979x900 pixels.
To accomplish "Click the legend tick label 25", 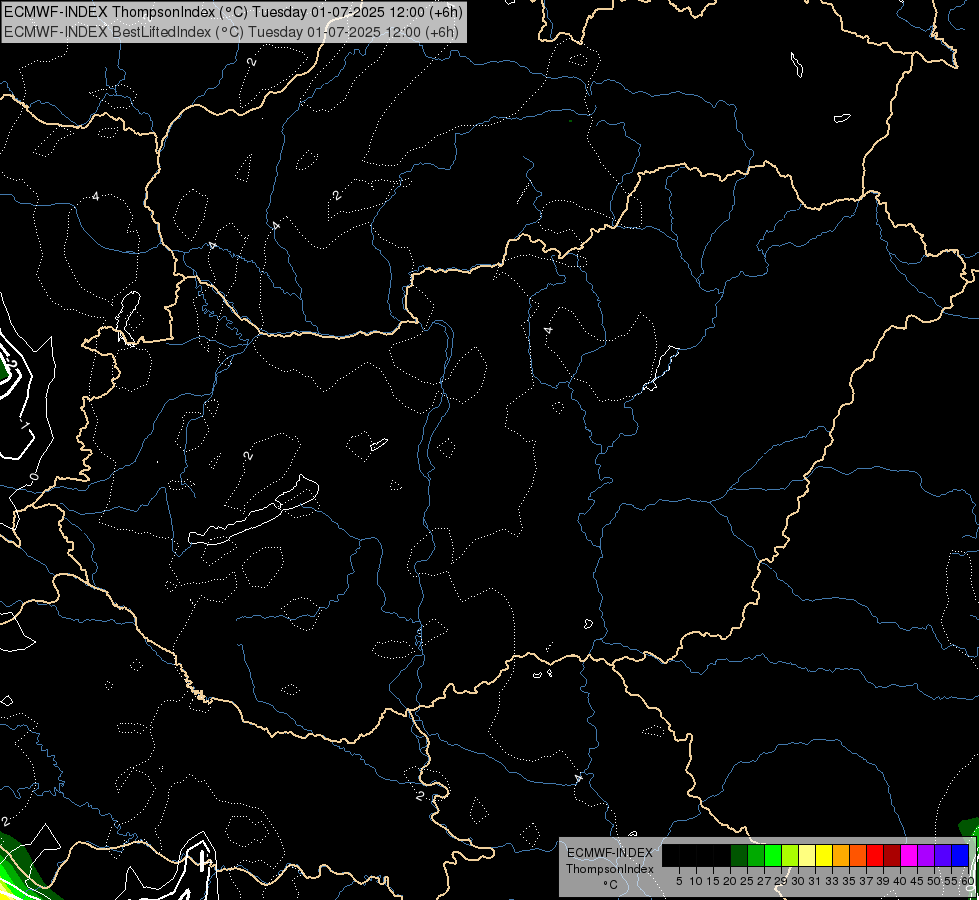I will coord(747,881).
